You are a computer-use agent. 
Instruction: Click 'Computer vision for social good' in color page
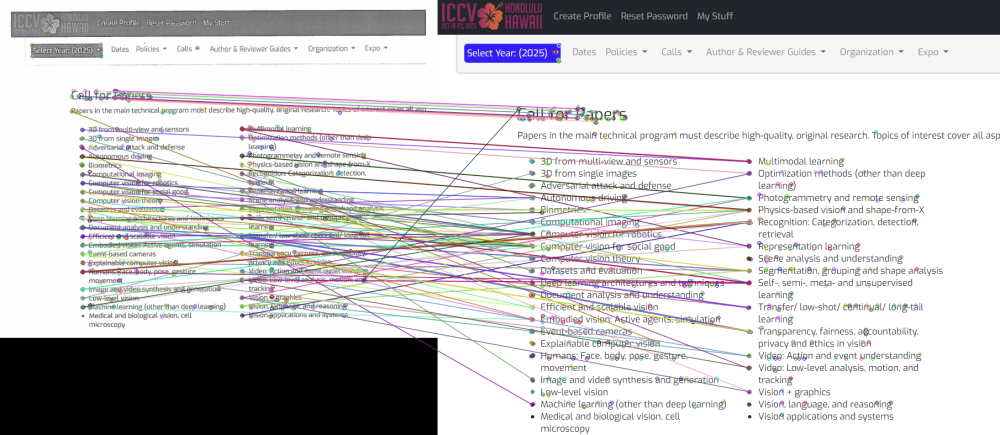coord(608,246)
